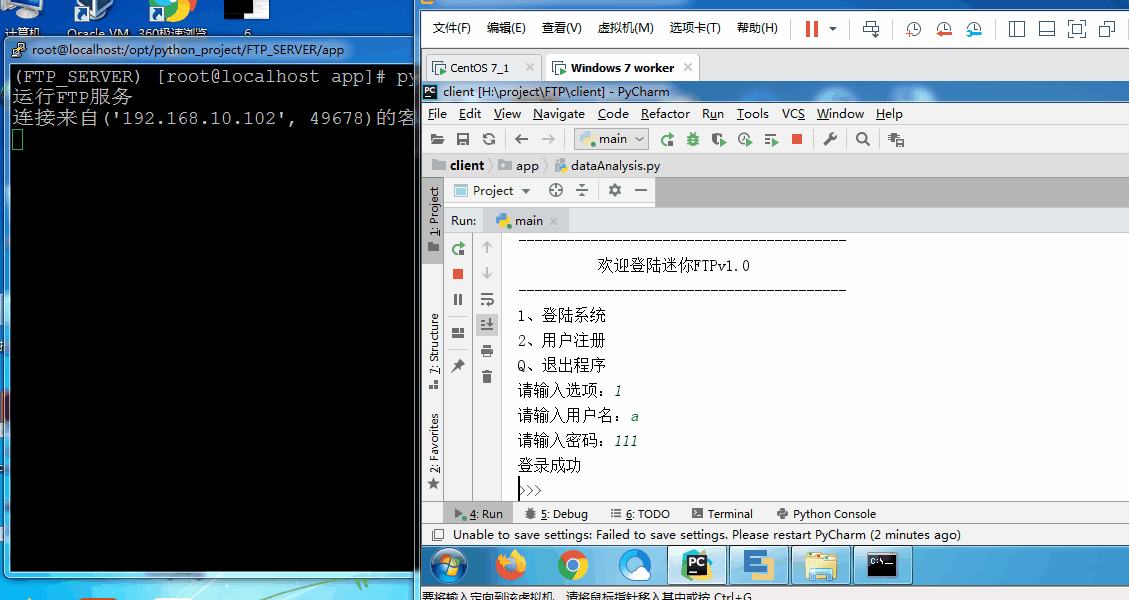Screen dimensions: 1129x600
Task: Open the File menu in PyCharm
Action: (x=437, y=114)
